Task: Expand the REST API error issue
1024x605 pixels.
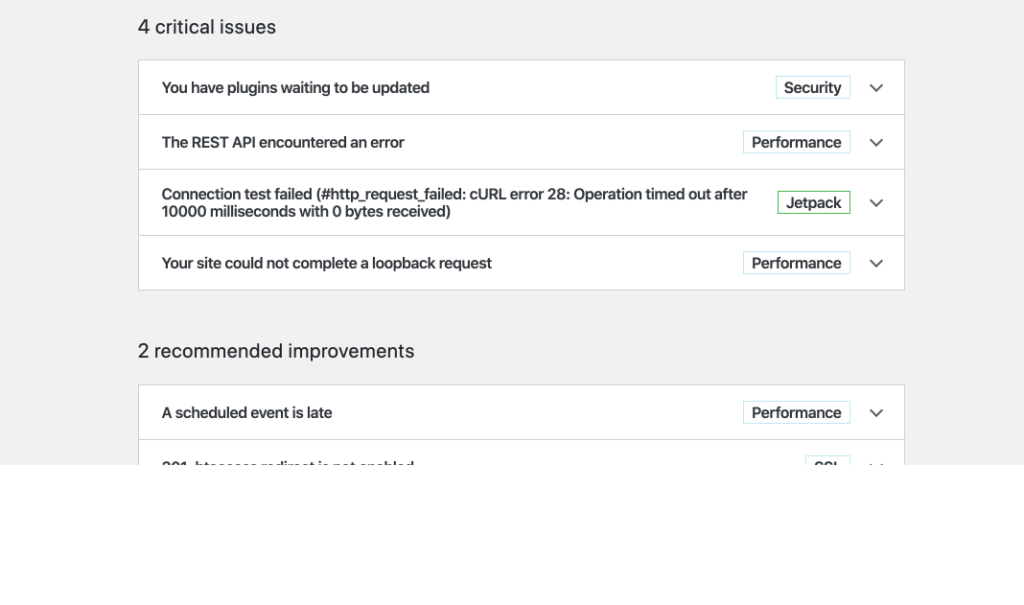Action: click(876, 142)
